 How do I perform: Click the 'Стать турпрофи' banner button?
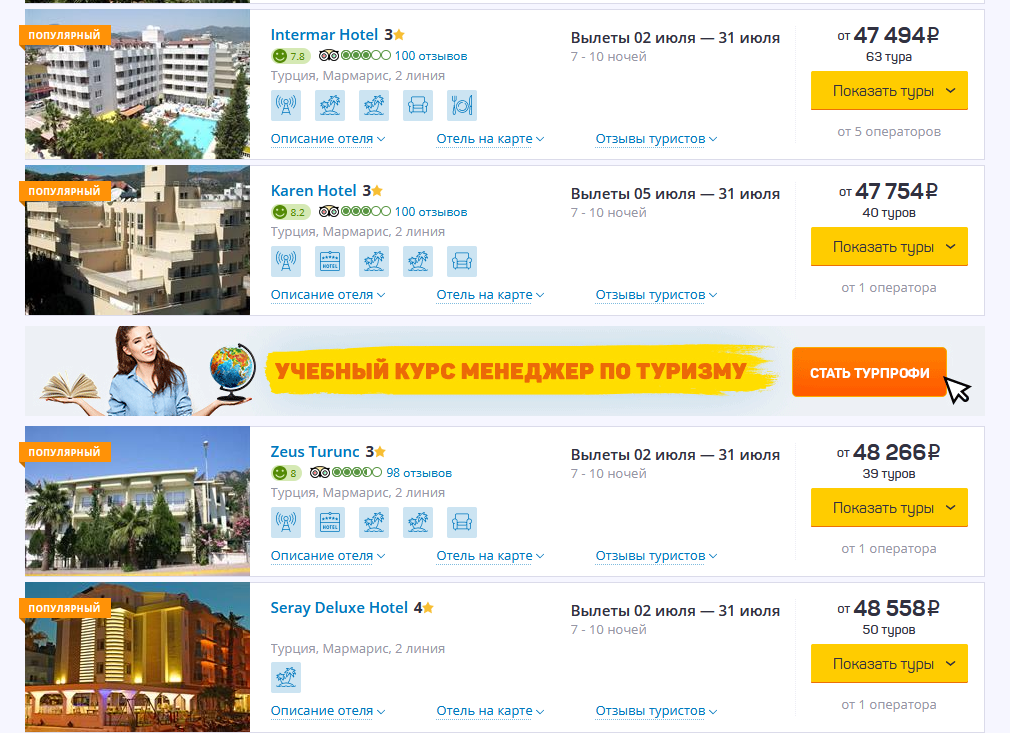[869, 372]
